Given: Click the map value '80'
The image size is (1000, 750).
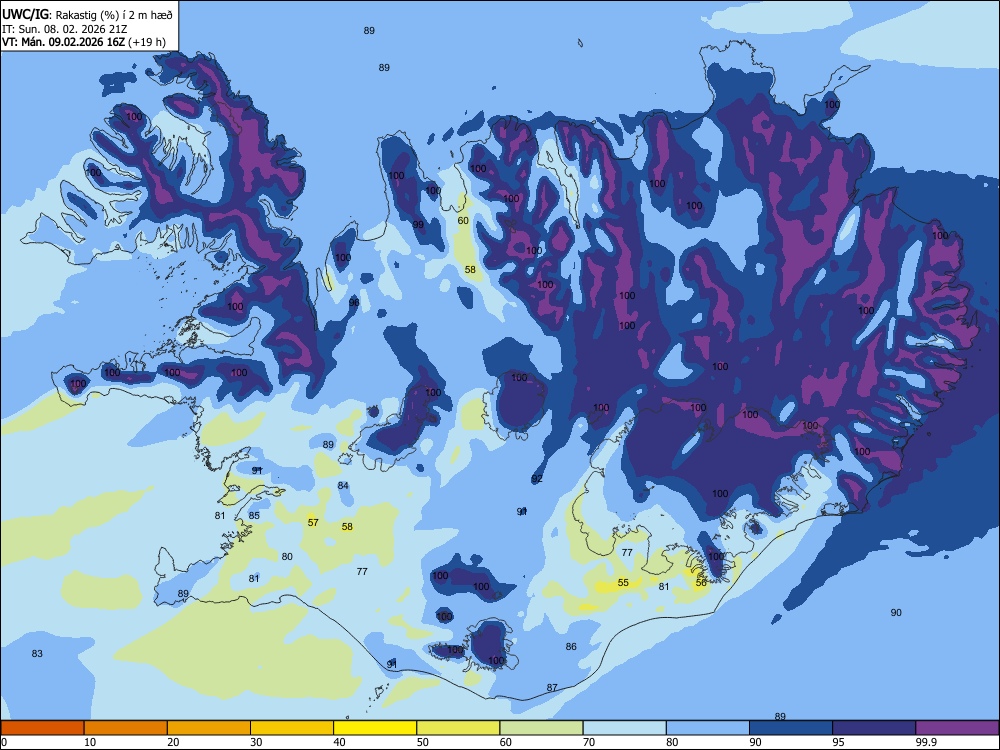Looking at the screenshot, I should [287, 557].
